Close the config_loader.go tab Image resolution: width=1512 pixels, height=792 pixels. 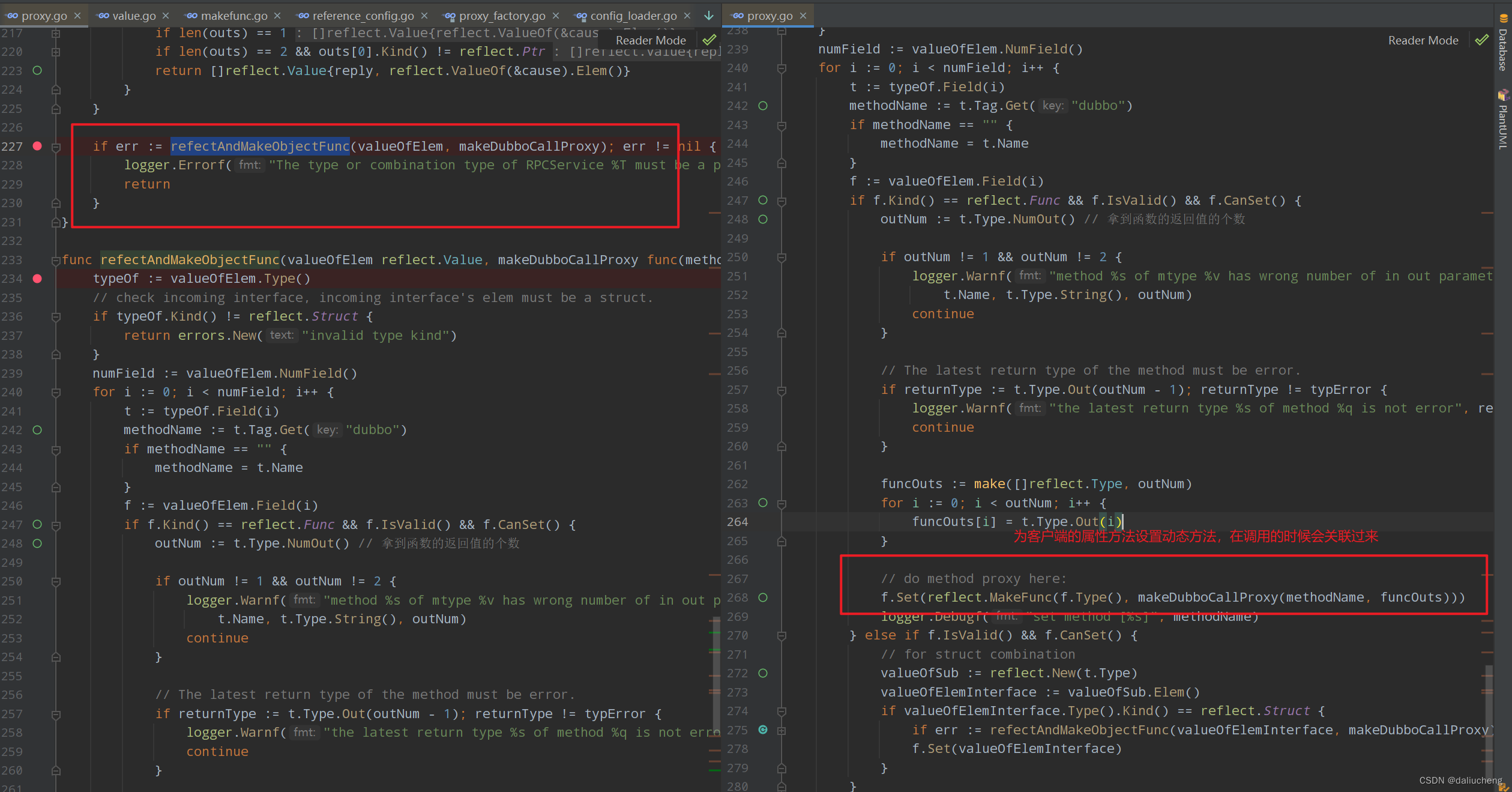[687, 16]
